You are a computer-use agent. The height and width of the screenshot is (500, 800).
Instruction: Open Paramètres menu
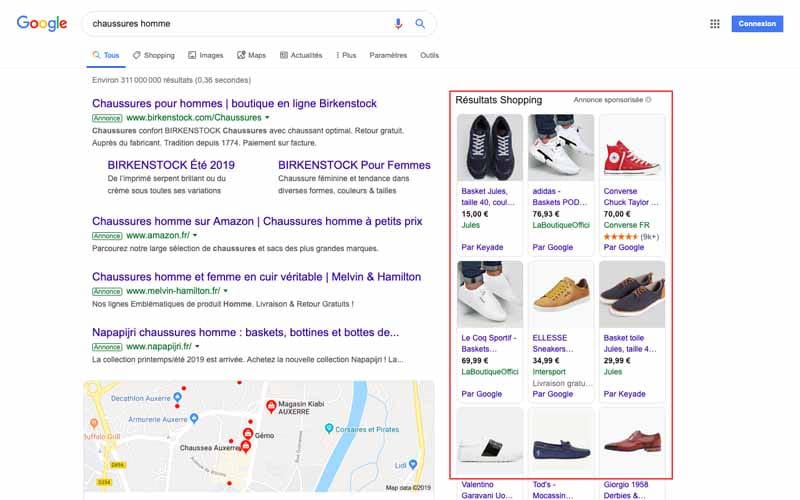(x=388, y=55)
